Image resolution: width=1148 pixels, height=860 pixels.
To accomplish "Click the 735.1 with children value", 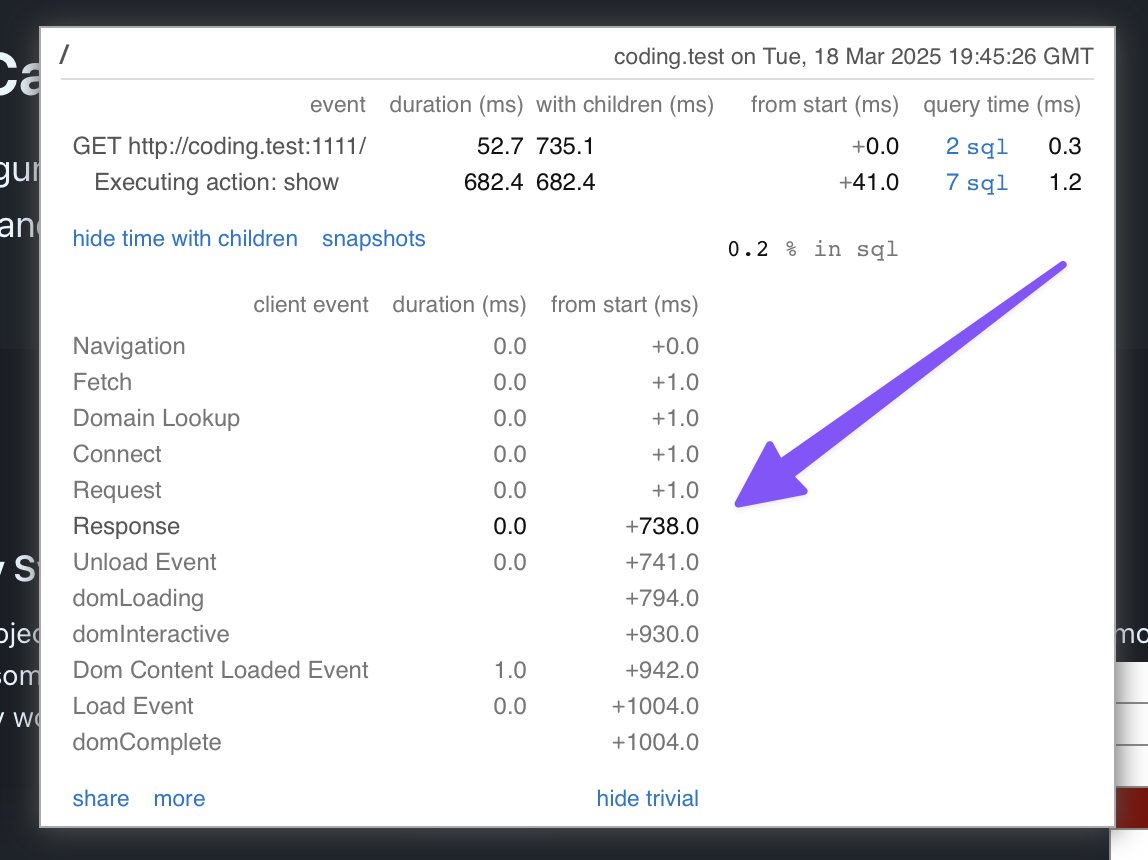I will (x=565, y=146).
